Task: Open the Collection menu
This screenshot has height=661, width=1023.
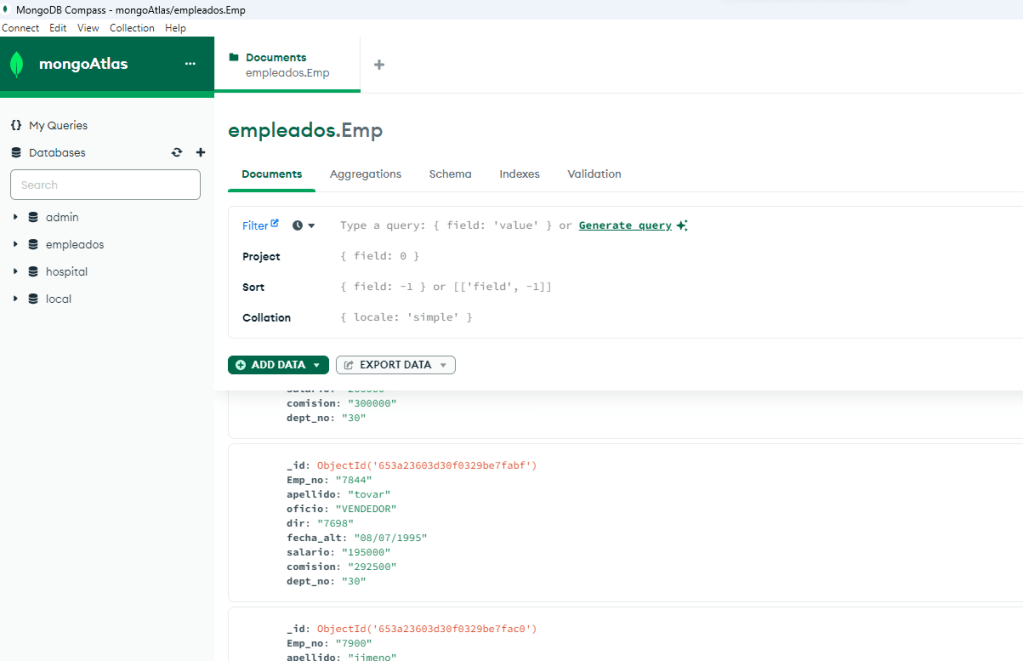Action: pyautogui.click(x=131, y=28)
